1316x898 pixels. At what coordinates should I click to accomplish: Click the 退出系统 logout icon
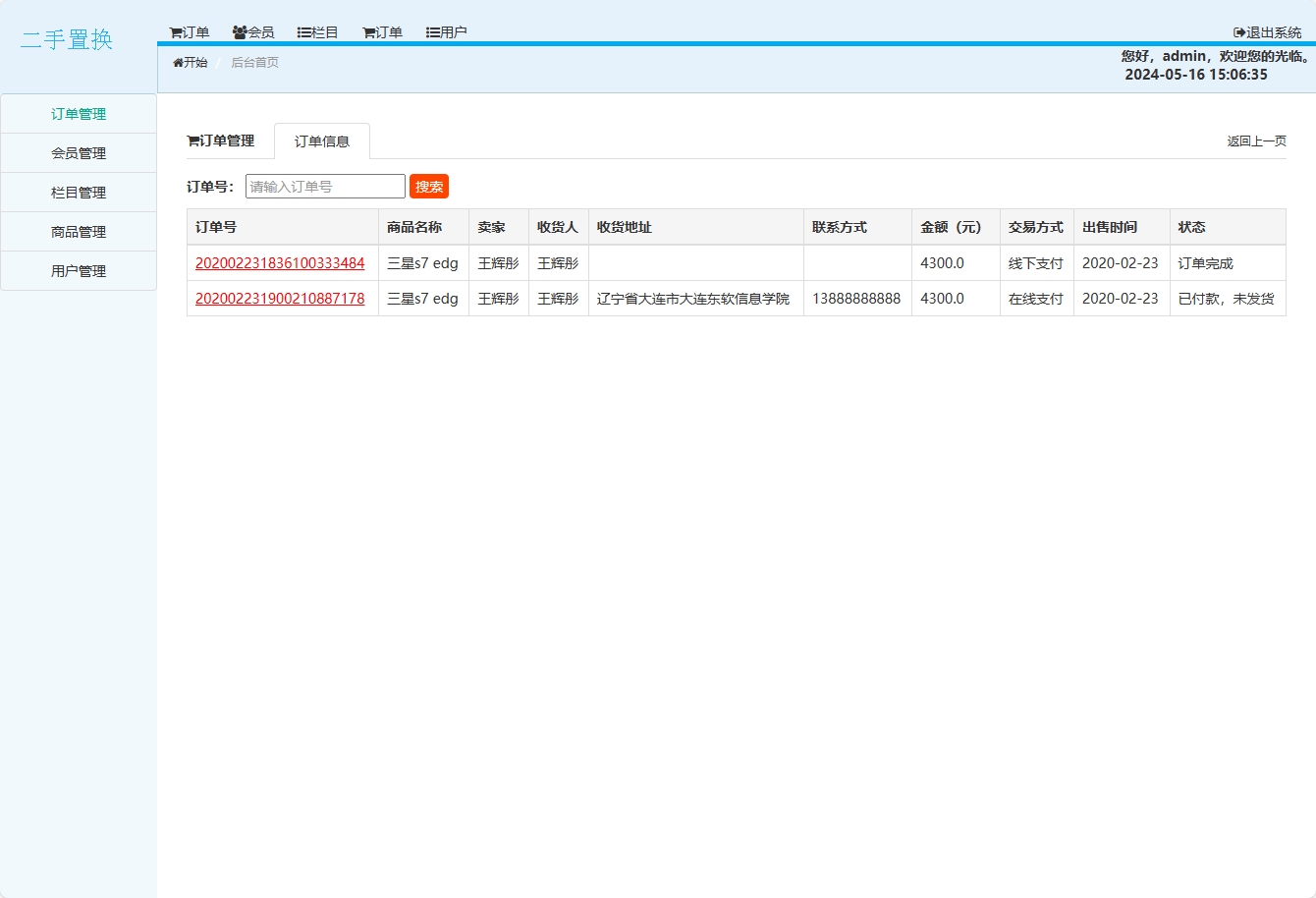click(1239, 32)
